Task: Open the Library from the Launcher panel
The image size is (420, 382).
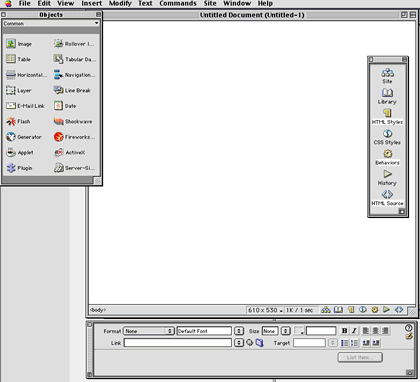Action: coord(387,96)
